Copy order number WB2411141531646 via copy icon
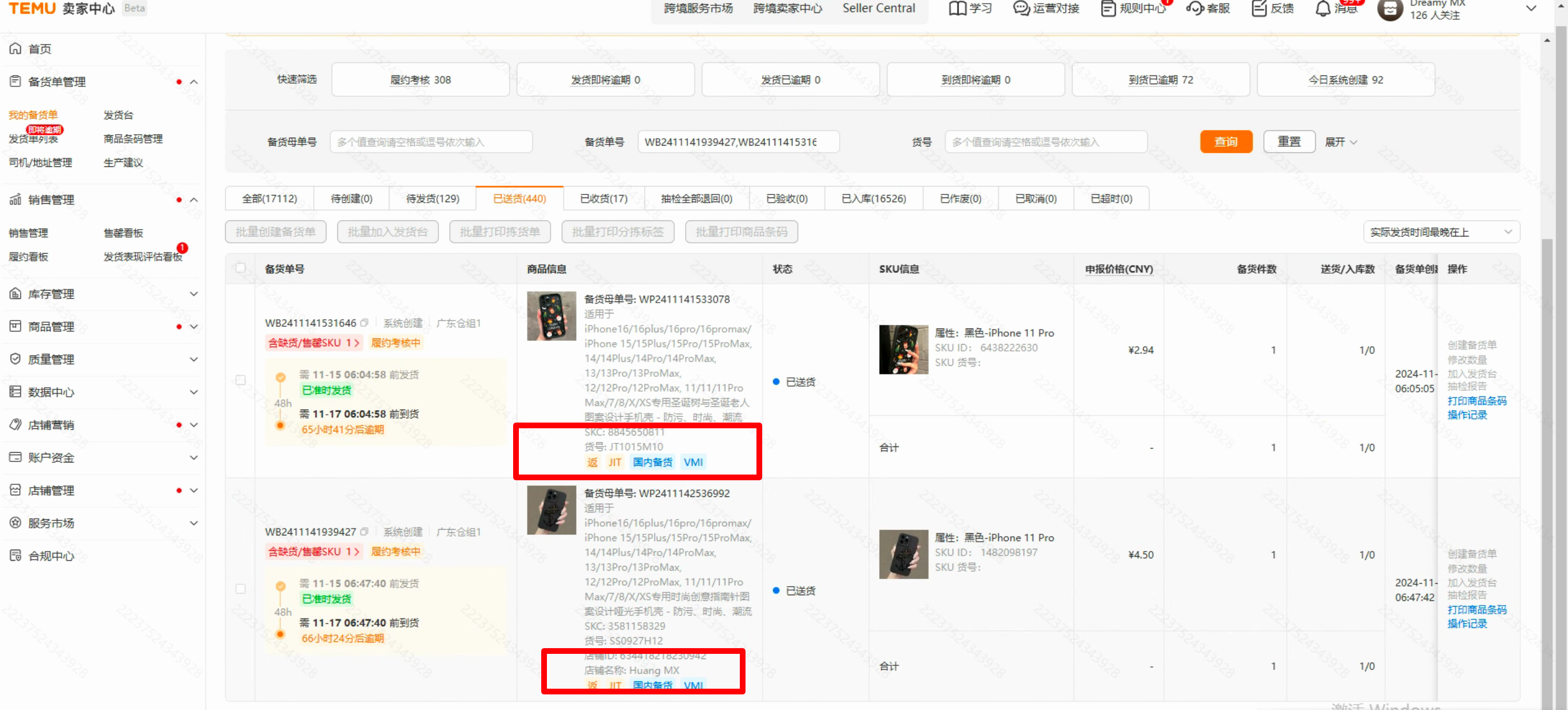This screenshot has height=710, width=1568. [364, 323]
